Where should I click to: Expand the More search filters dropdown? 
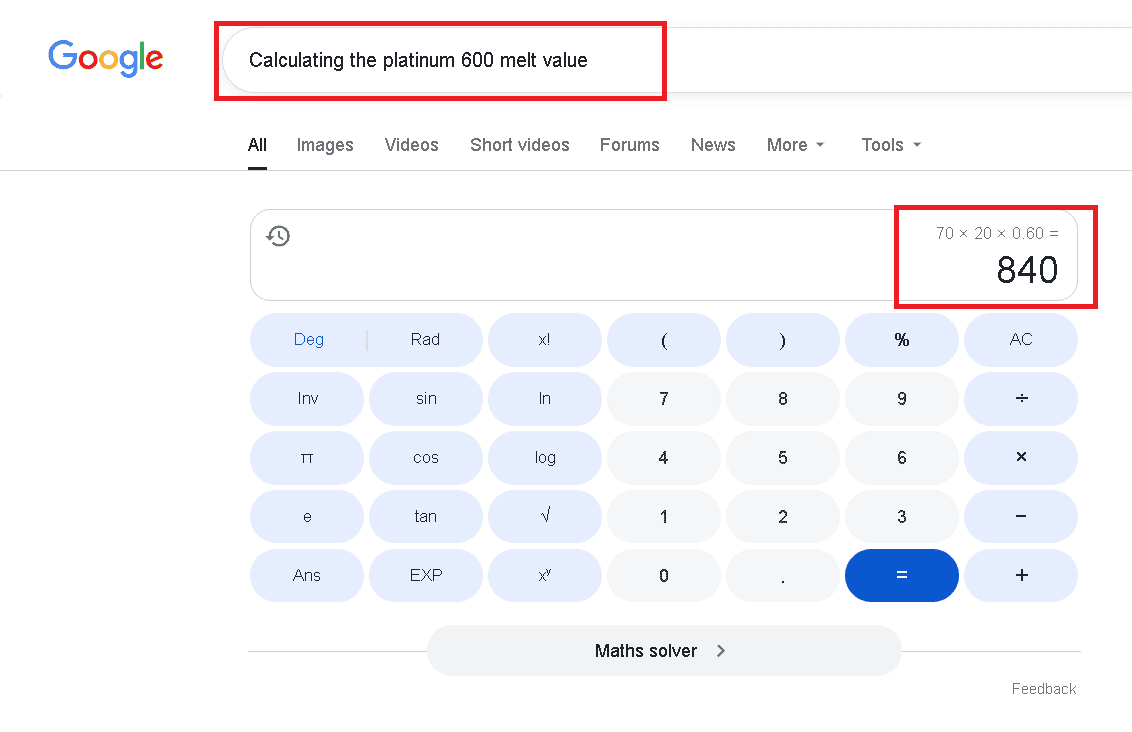pos(796,145)
